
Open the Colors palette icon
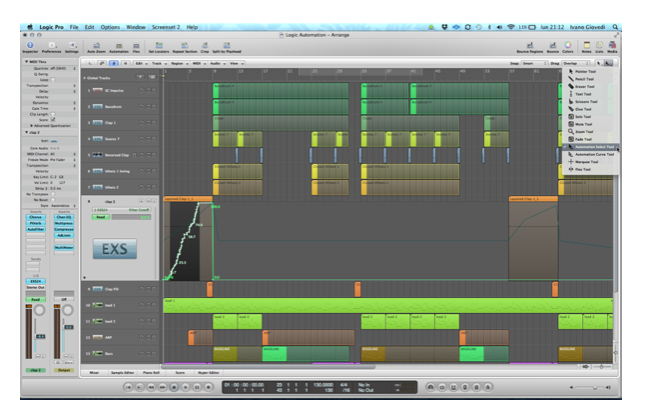pyautogui.click(x=568, y=47)
